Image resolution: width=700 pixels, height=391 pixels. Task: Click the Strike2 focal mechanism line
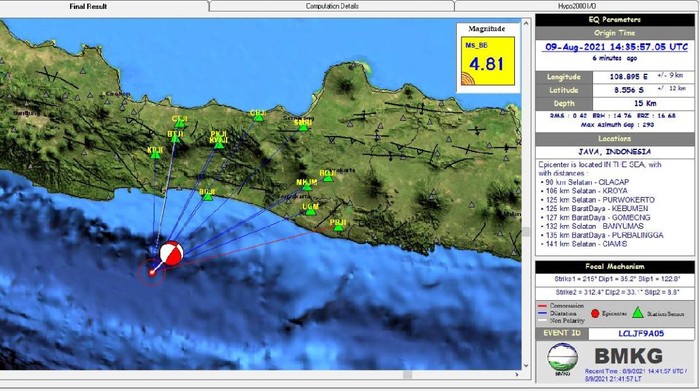[x=617, y=292]
